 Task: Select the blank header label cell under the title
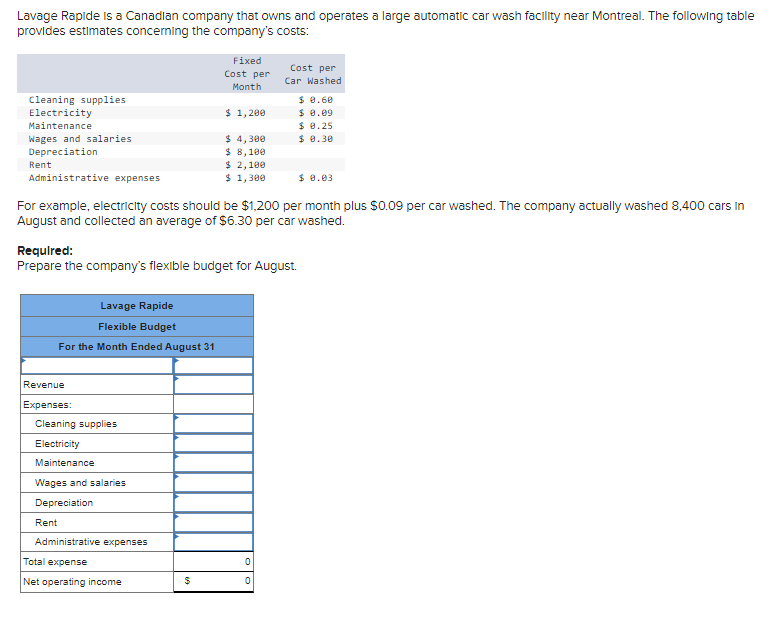(x=97, y=365)
